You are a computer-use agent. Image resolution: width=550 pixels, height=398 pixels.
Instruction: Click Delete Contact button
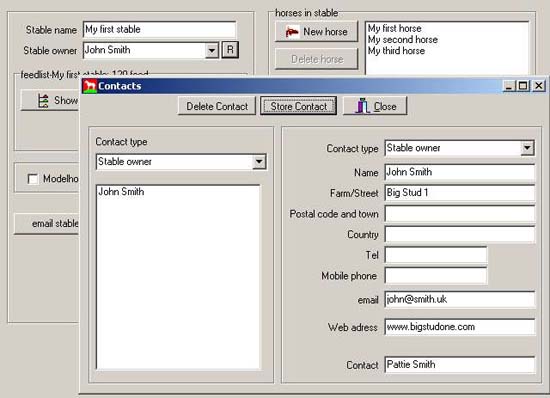[217, 106]
